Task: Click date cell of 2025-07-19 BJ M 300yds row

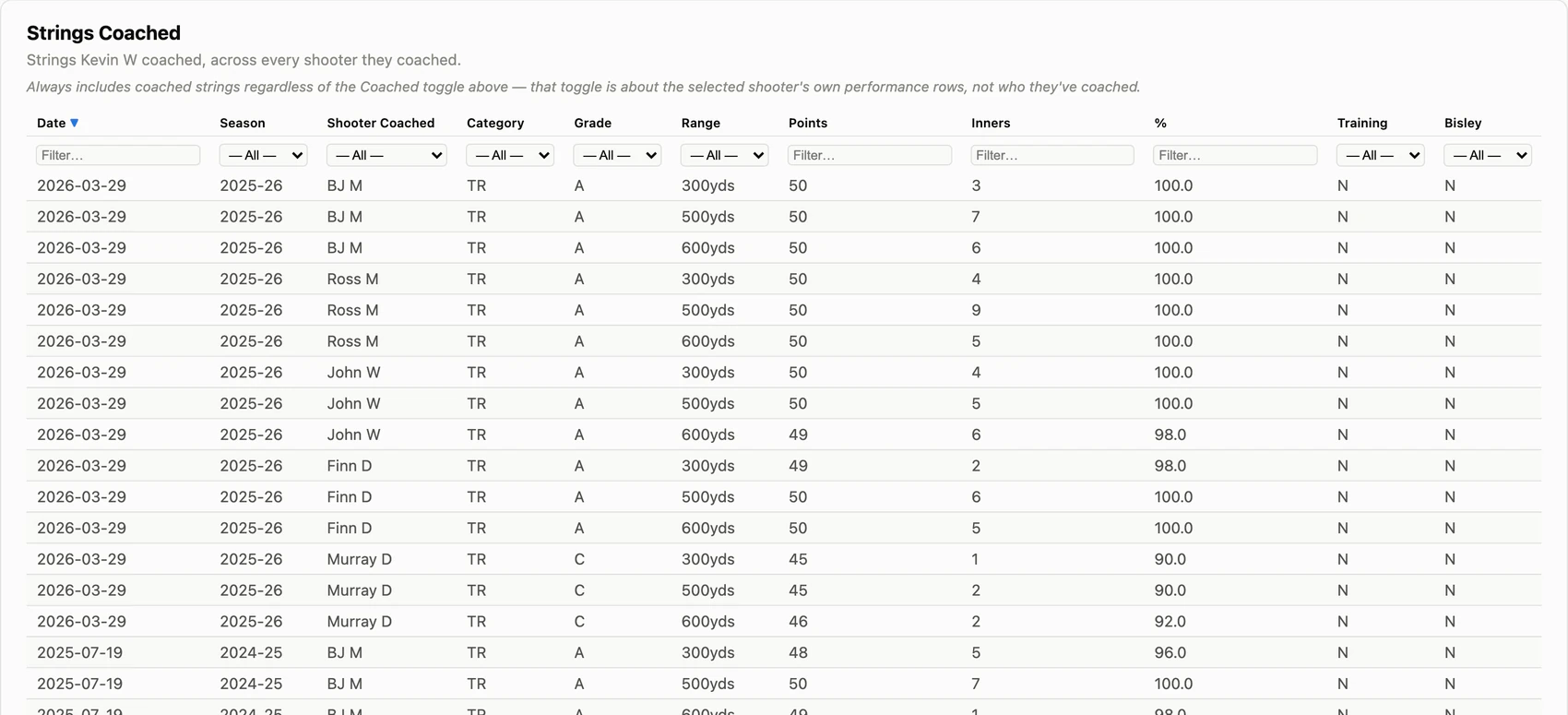Action: click(79, 653)
